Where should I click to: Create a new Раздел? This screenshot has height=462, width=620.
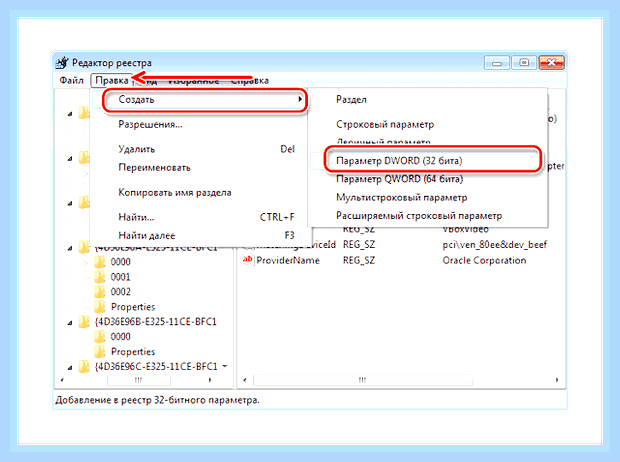(351, 100)
